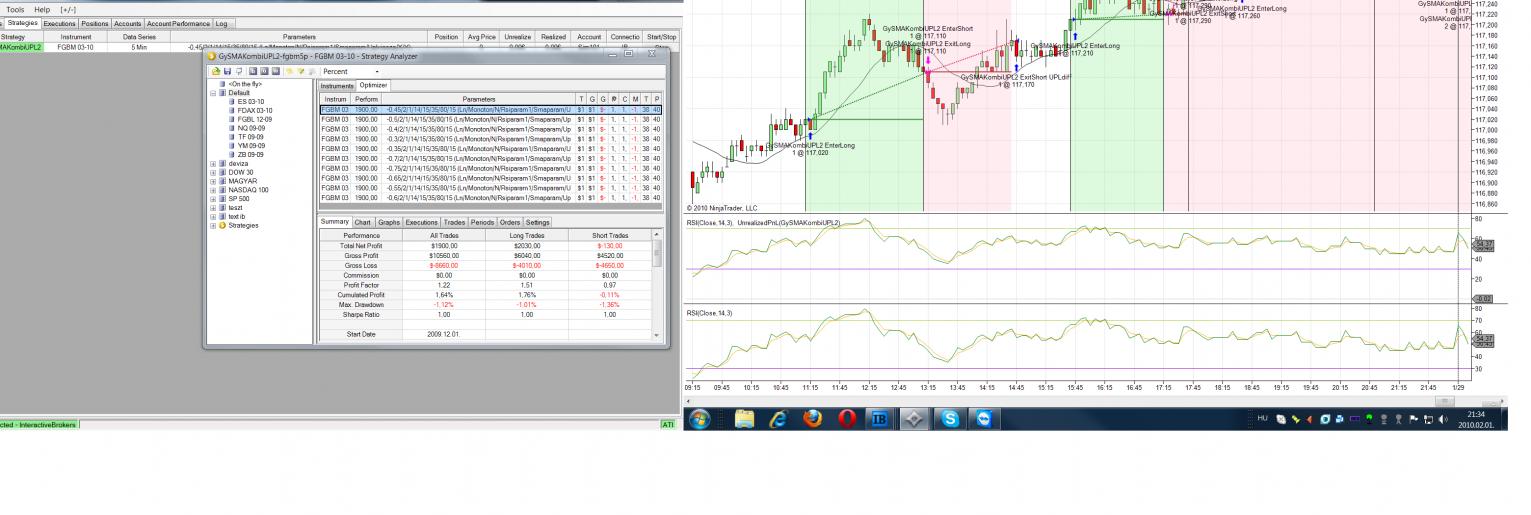Select FDAX 03-10 instrument
The height and width of the screenshot is (515, 1531).
pos(254,111)
